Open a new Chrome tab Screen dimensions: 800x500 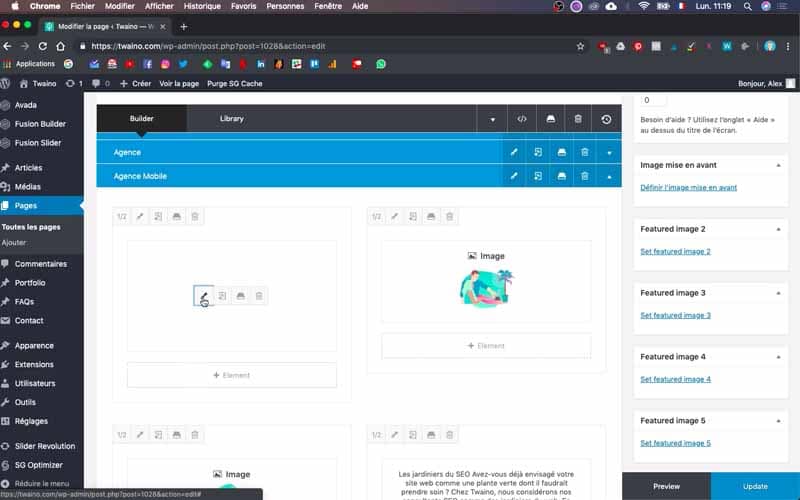(x=184, y=27)
